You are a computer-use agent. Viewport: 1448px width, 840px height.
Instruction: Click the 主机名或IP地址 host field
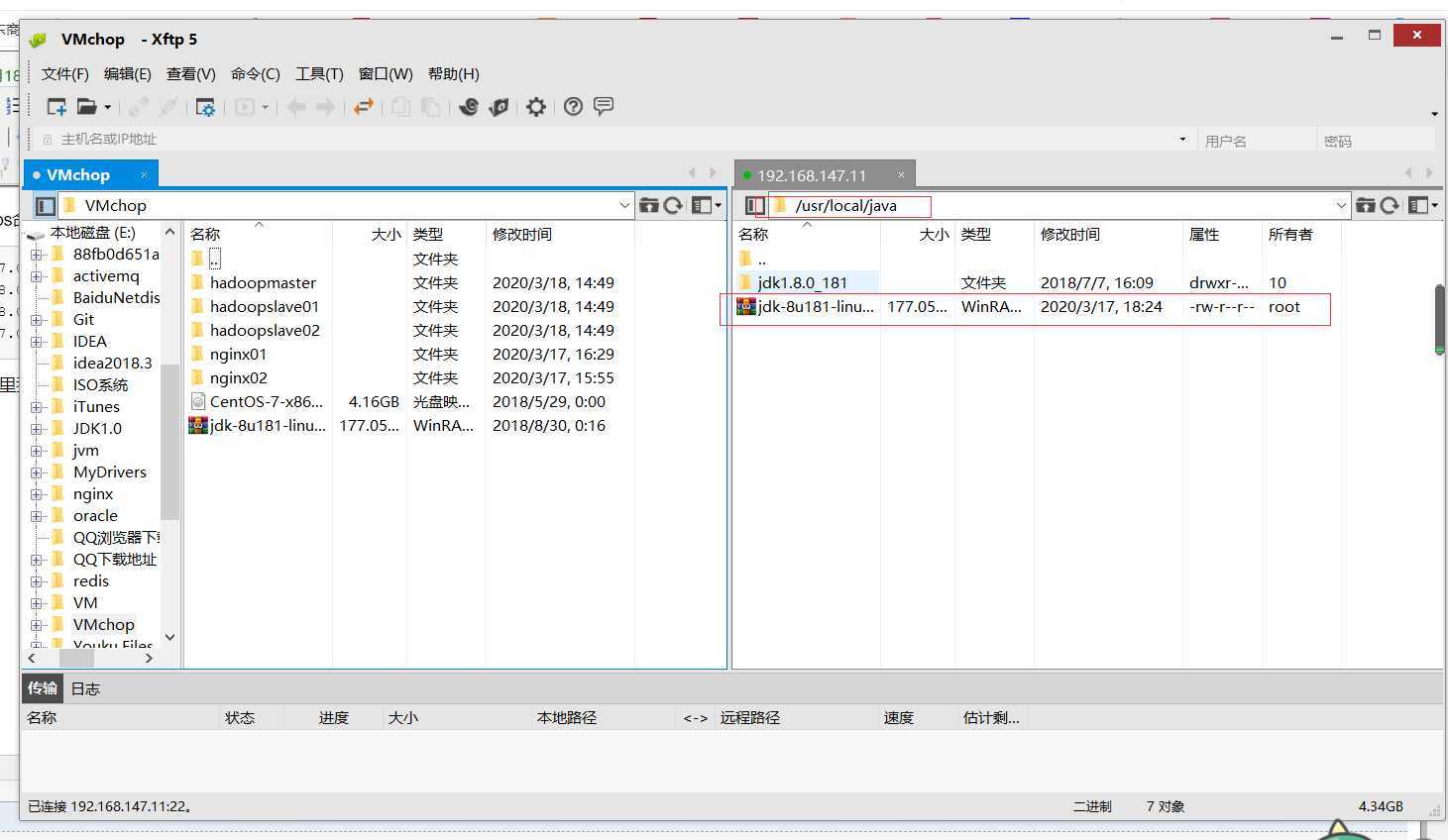click(614, 140)
